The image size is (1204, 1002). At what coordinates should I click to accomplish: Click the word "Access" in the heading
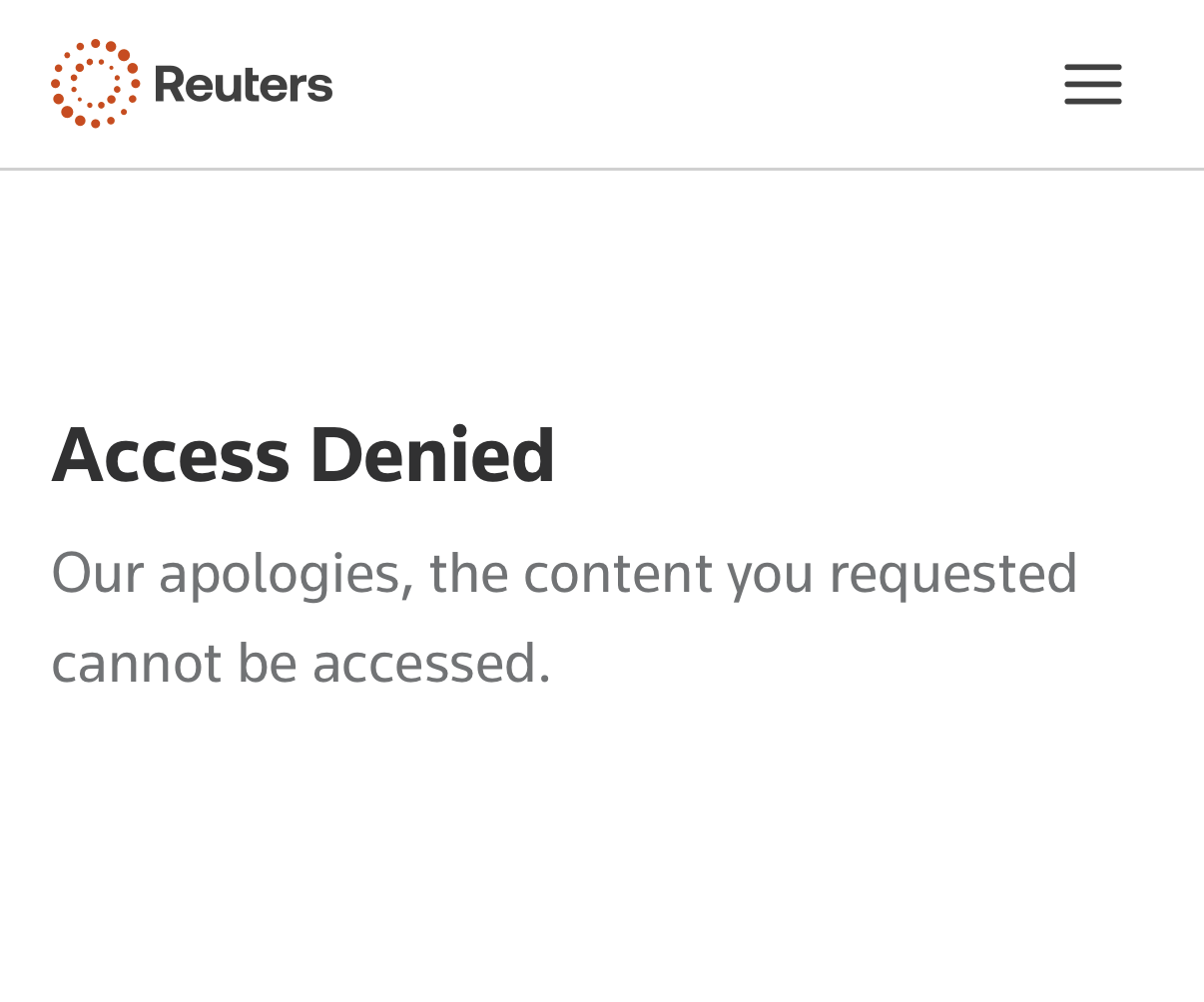click(171, 455)
